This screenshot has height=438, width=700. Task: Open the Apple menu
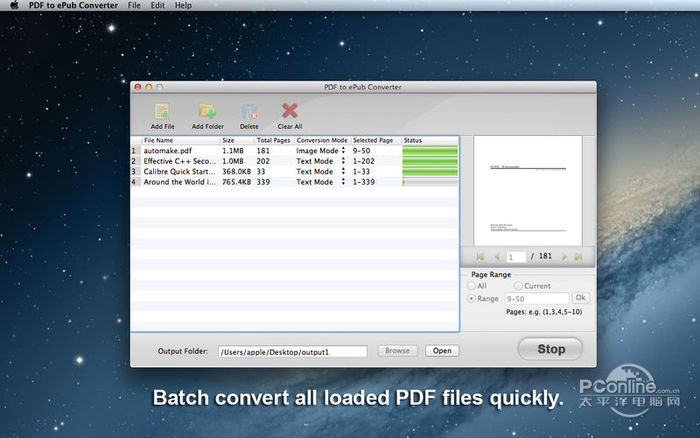coord(14,5)
